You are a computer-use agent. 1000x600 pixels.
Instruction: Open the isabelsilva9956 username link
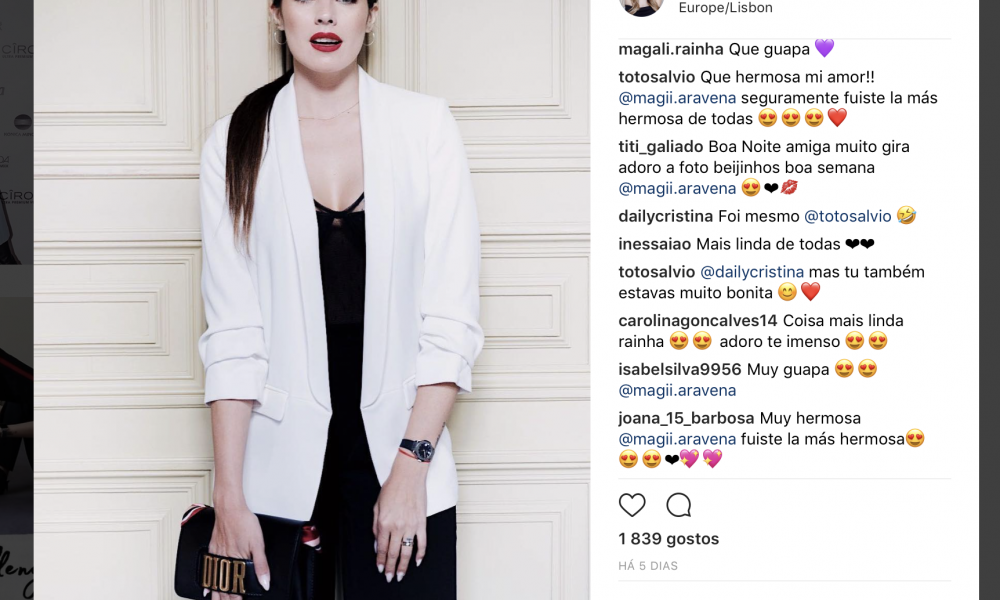click(680, 369)
